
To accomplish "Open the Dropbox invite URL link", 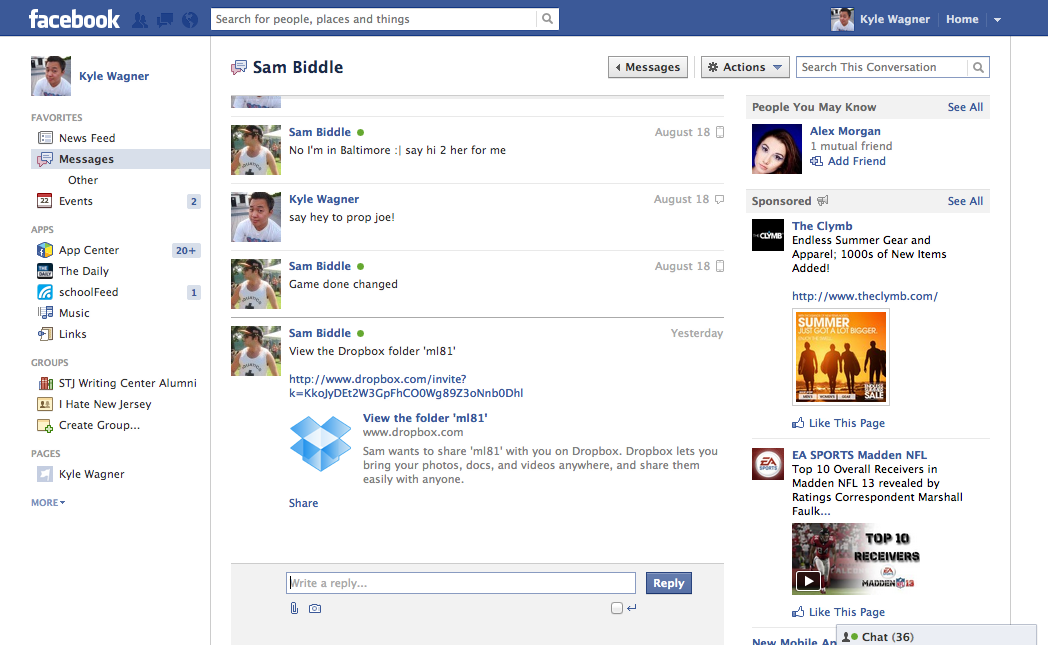I will pos(405,386).
